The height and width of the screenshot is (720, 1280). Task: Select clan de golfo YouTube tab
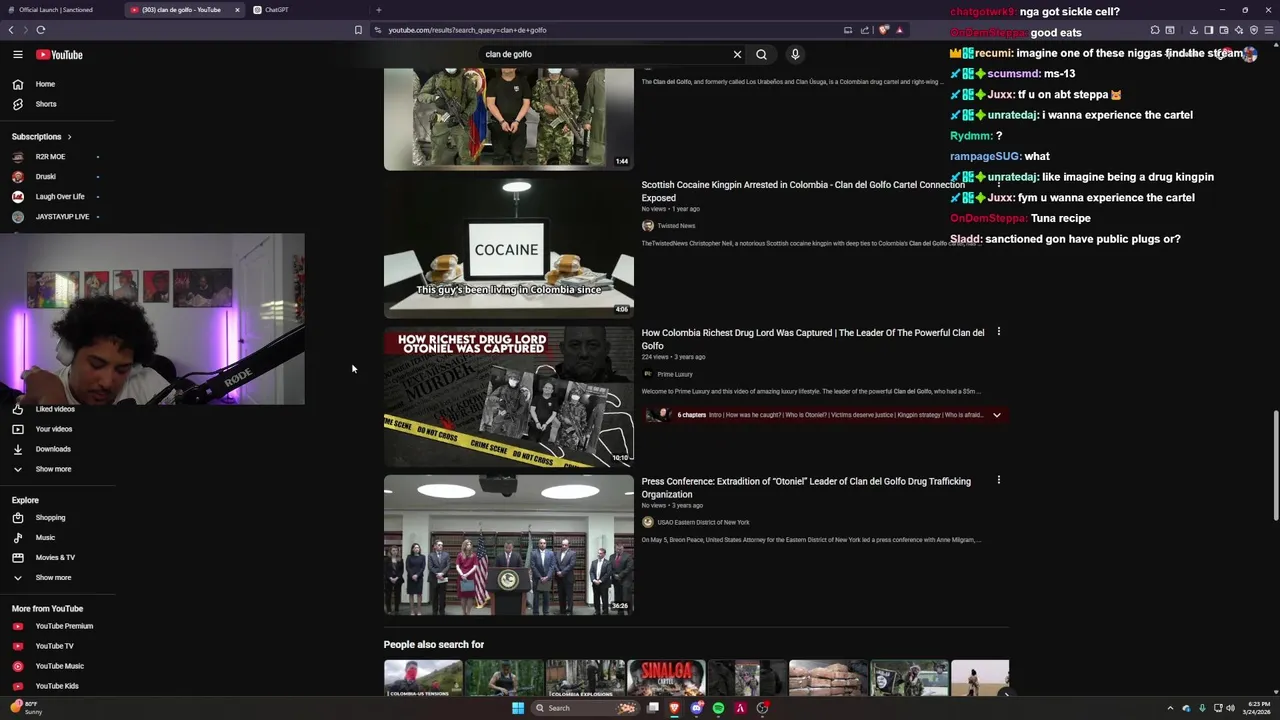[x=181, y=10]
